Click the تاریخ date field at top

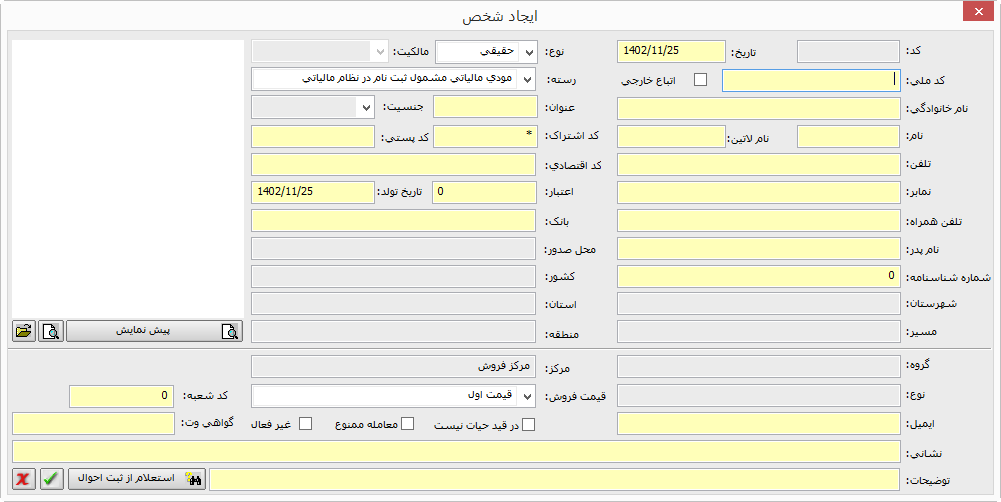pos(671,52)
